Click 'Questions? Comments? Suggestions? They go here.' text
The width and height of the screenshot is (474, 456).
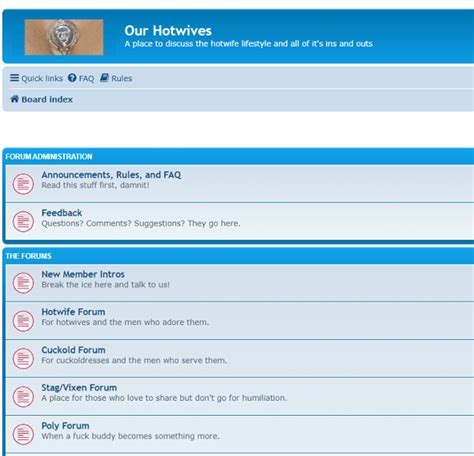tap(141, 223)
